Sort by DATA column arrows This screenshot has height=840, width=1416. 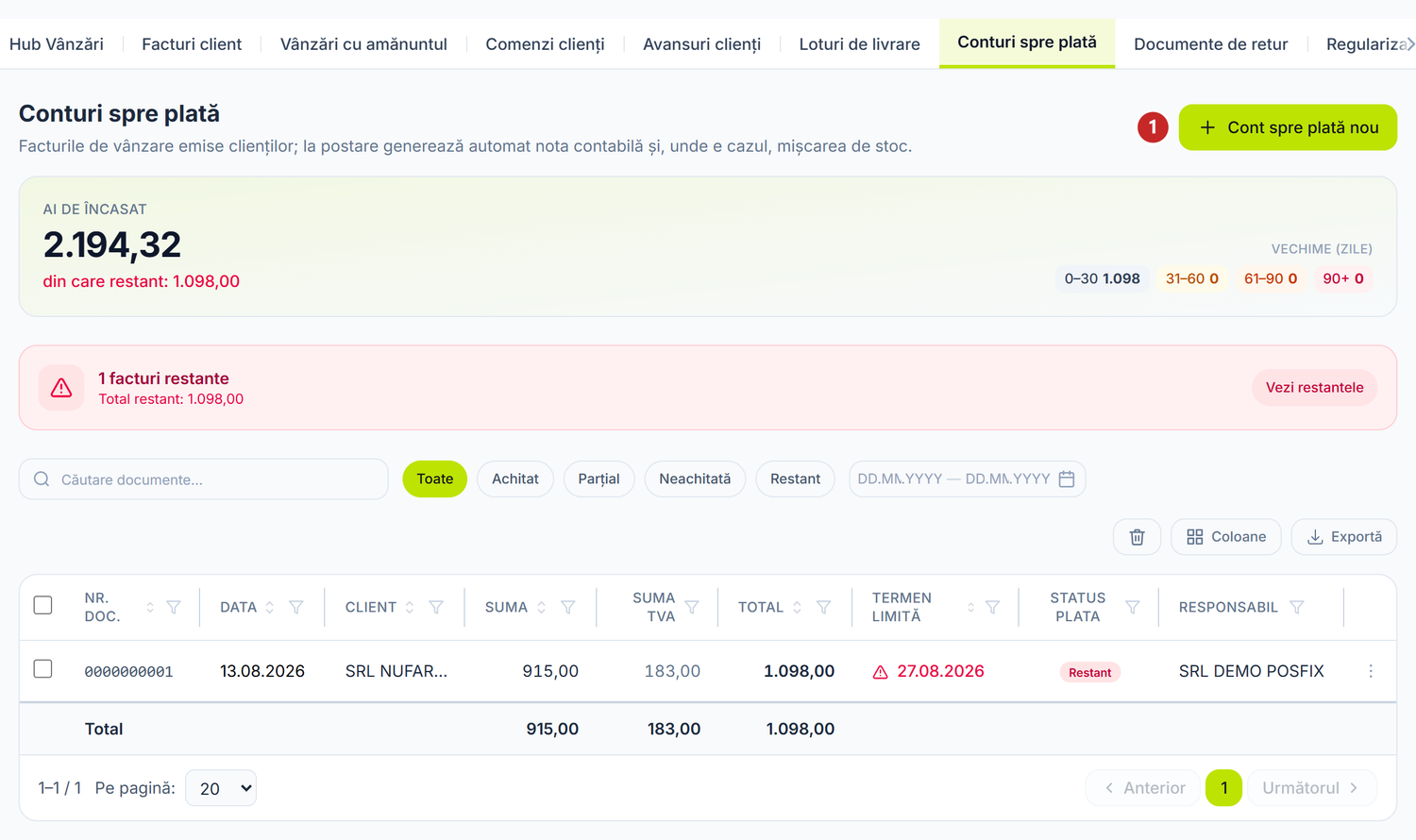click(x=270, y=607)
